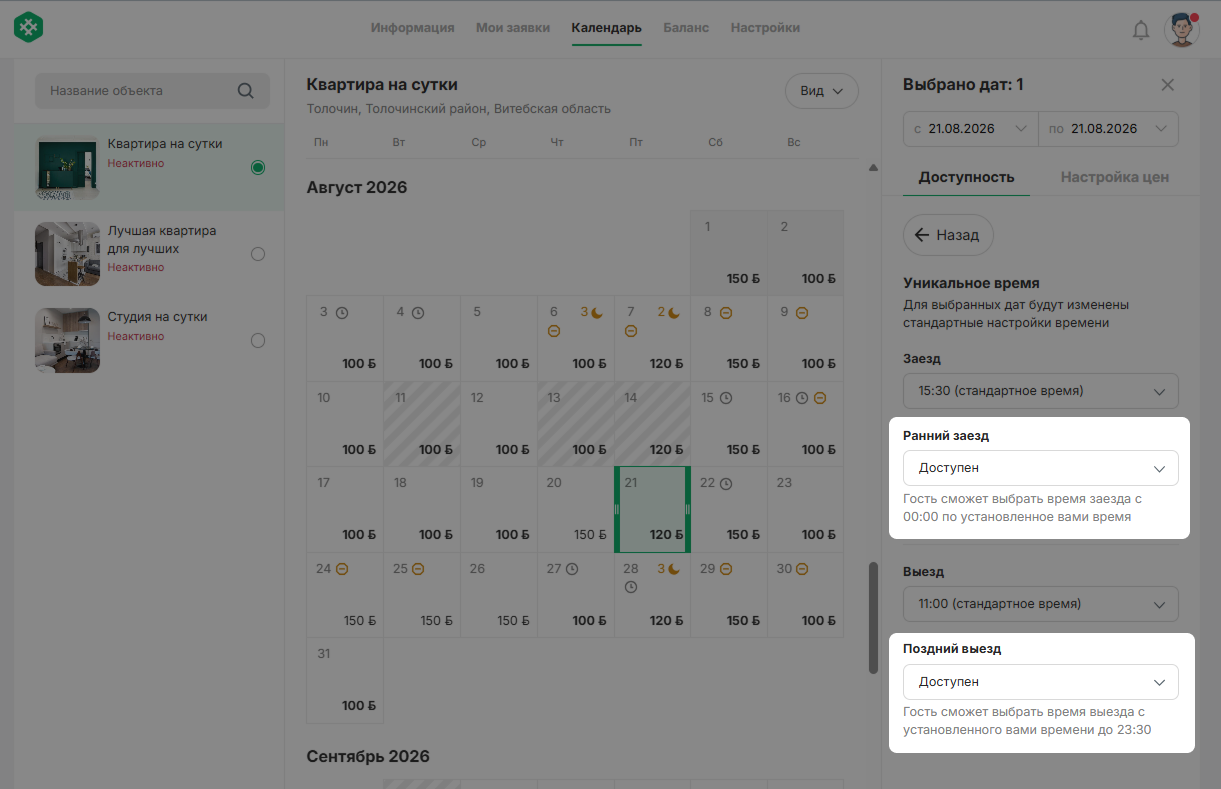Image resolution: width=1221 pixels, height=789 pixels.
Task: Click clock icon on August 28
Action: pyautogui.click(x=631, y=587)
